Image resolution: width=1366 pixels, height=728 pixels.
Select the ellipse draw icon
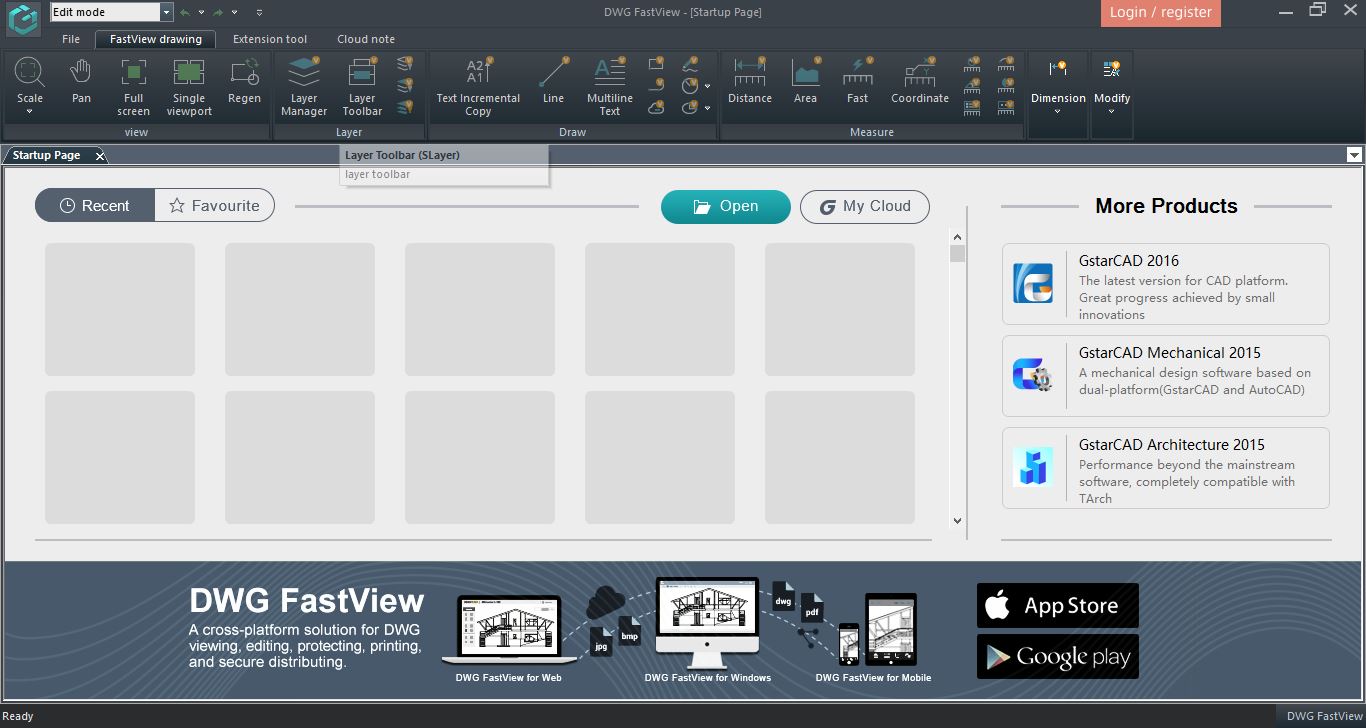coord(690,107)
